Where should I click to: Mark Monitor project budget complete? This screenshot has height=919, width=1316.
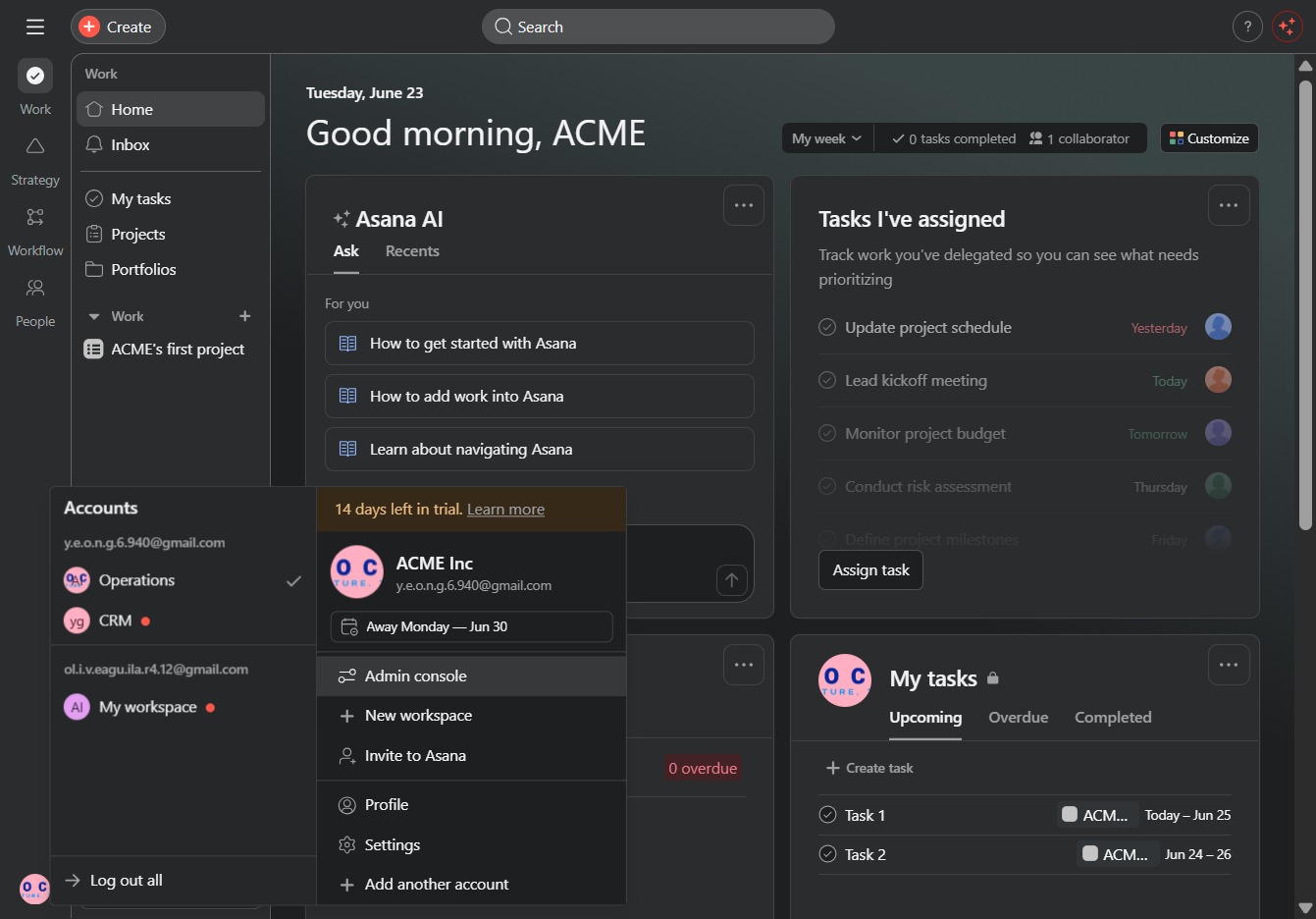[827, 433]
